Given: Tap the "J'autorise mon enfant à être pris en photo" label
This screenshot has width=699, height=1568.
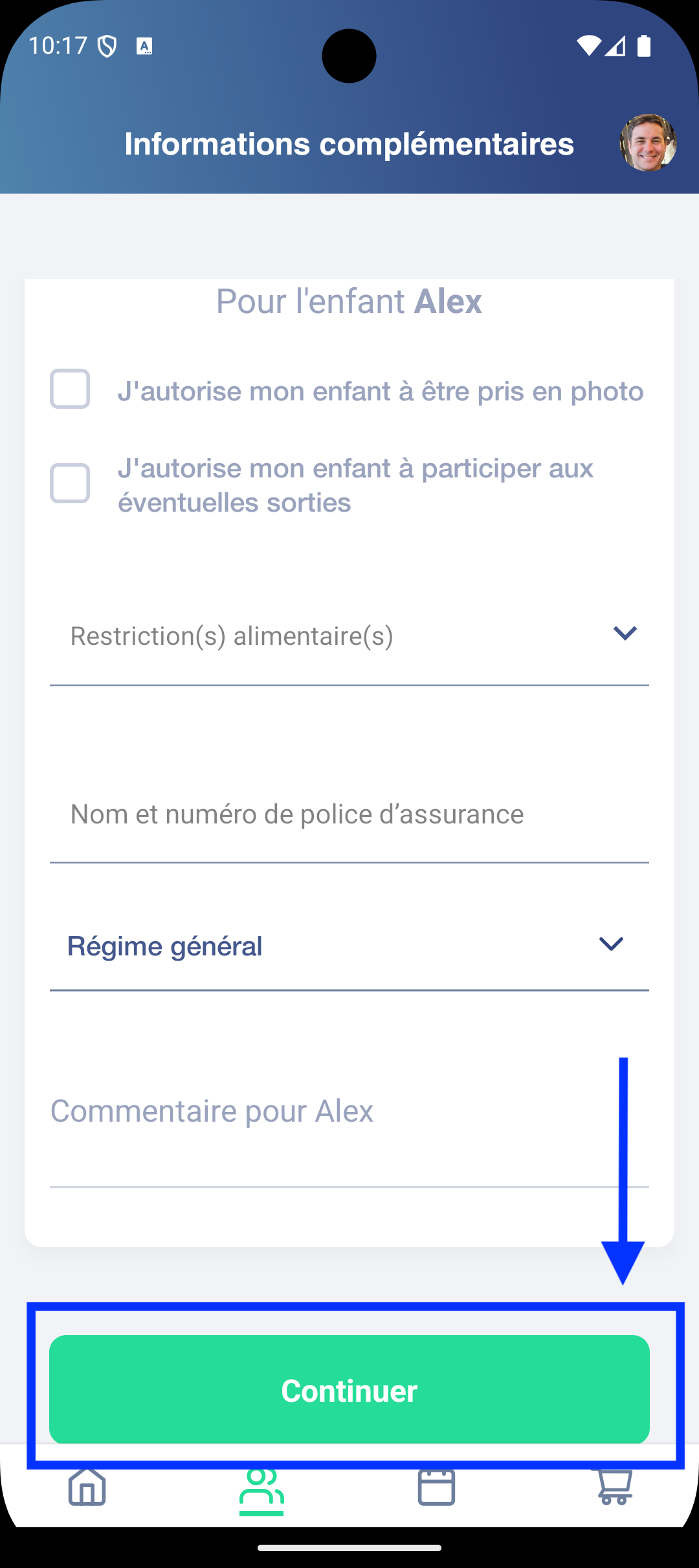Looking at the screenshot, I should (x=381, y=391).
